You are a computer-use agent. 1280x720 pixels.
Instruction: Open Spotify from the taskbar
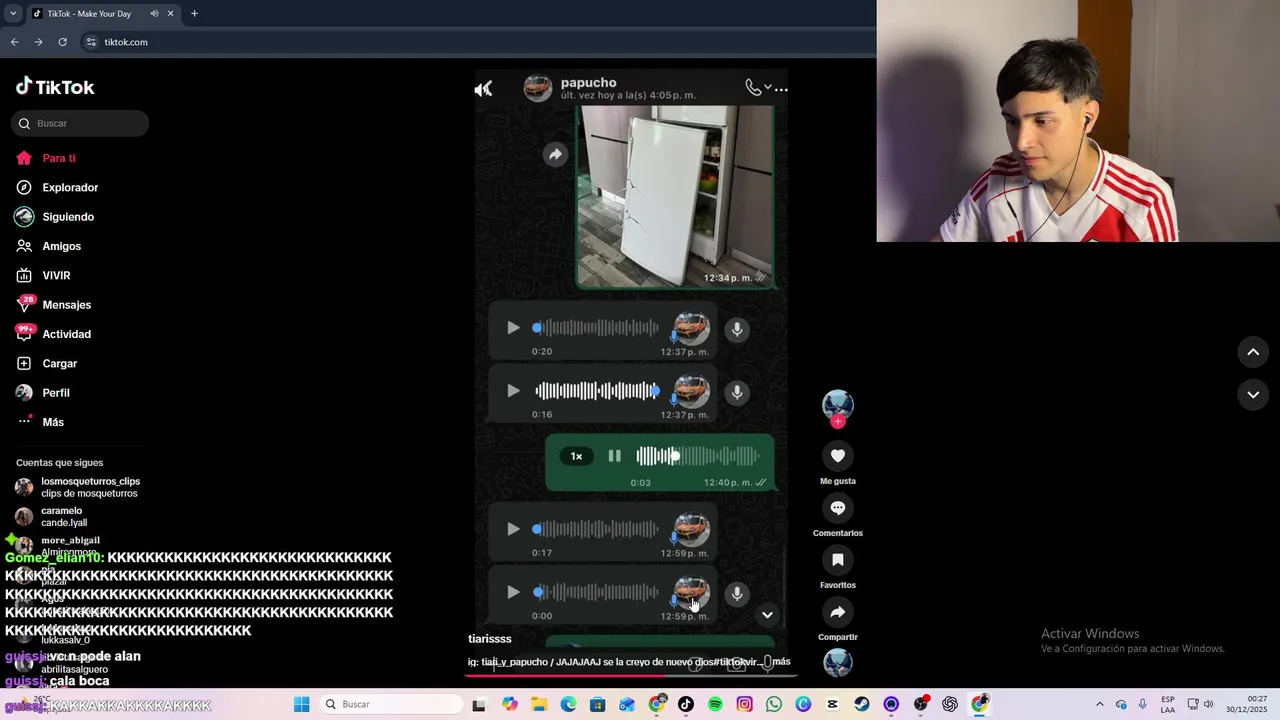click(x=715, y=704)
